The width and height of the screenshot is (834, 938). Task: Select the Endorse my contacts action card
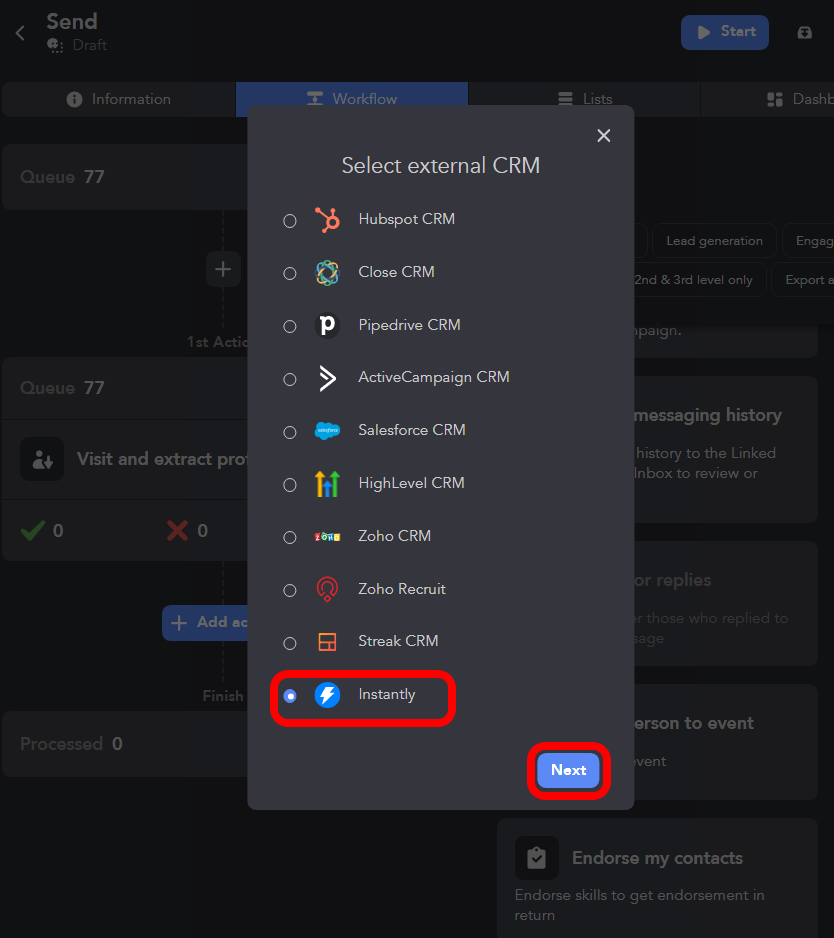[x=658, y=878]
